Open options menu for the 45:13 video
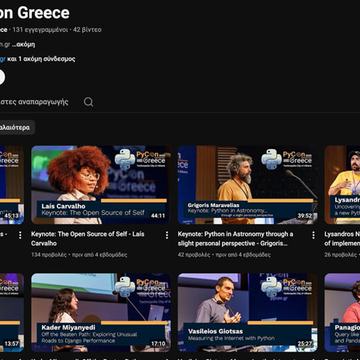This screenshot has height=360, width=360. 20,235
